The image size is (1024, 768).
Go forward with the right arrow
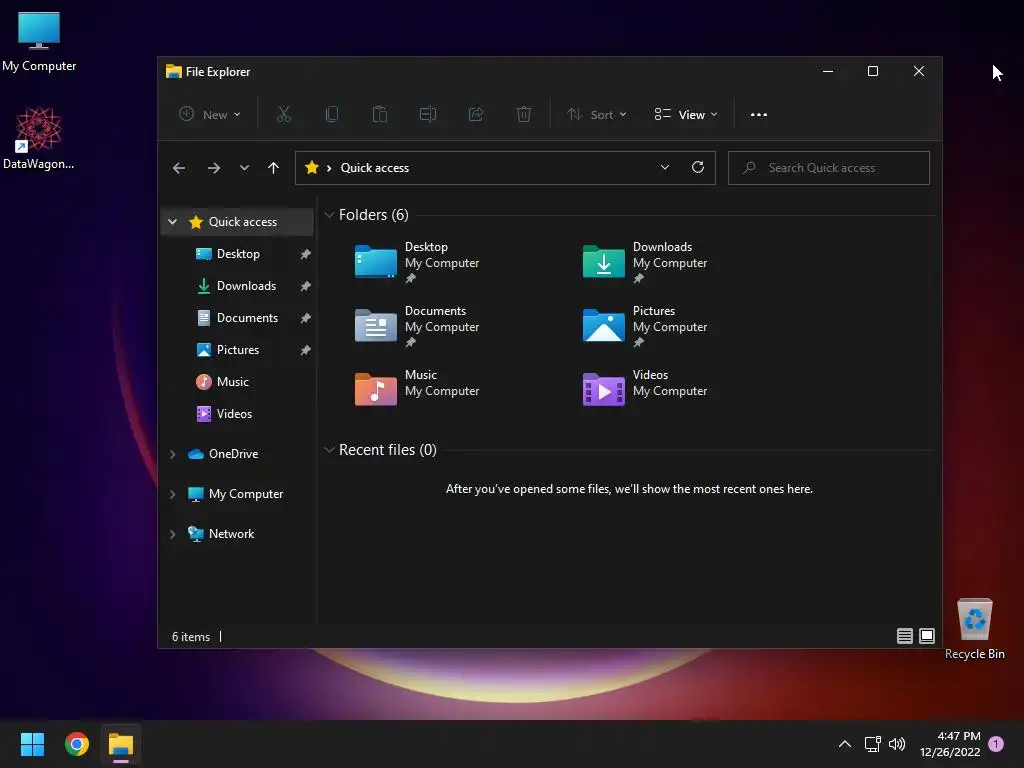tap(214, 168)
